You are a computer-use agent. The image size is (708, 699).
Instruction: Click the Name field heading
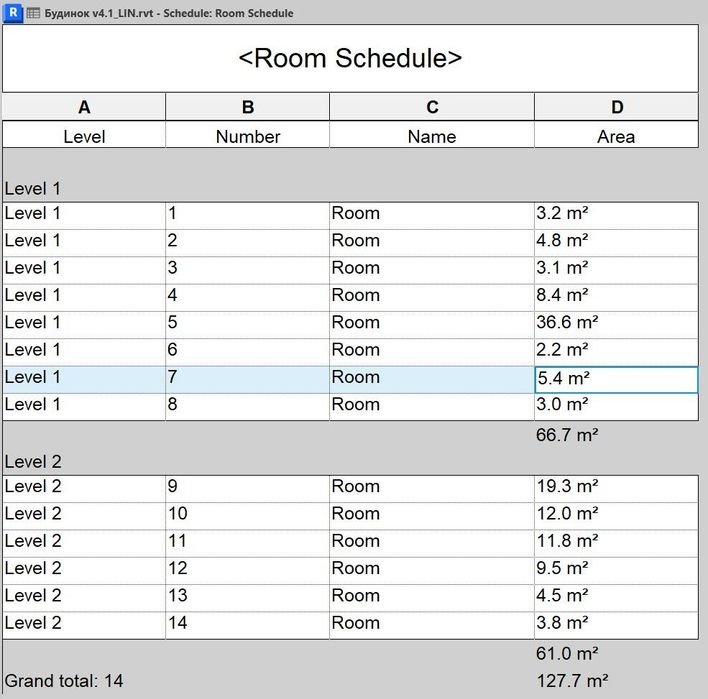(x=432, y=136)
